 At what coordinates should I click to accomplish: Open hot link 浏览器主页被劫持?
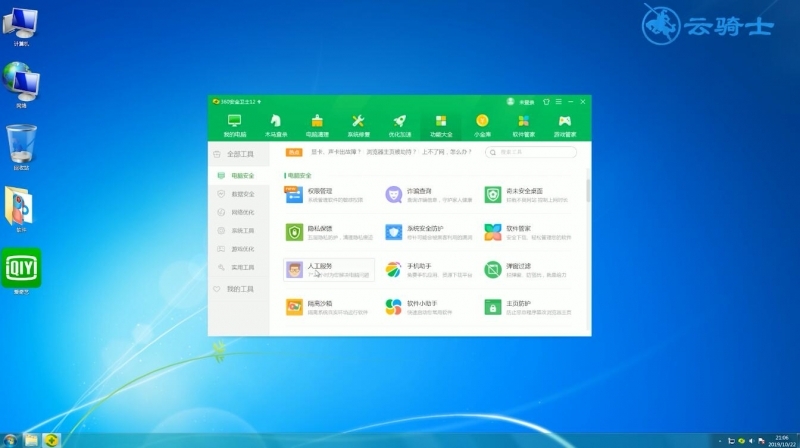[x=391, y=152]
